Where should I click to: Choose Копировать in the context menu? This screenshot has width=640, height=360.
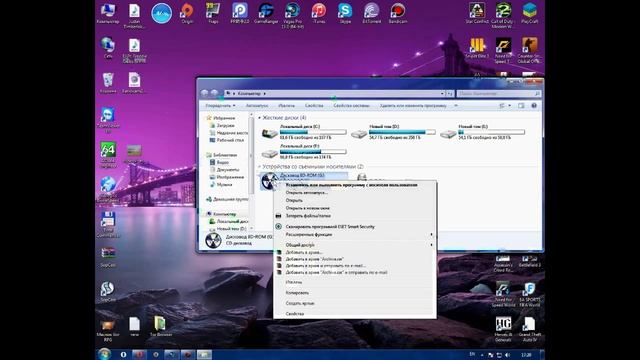point(354,293)
